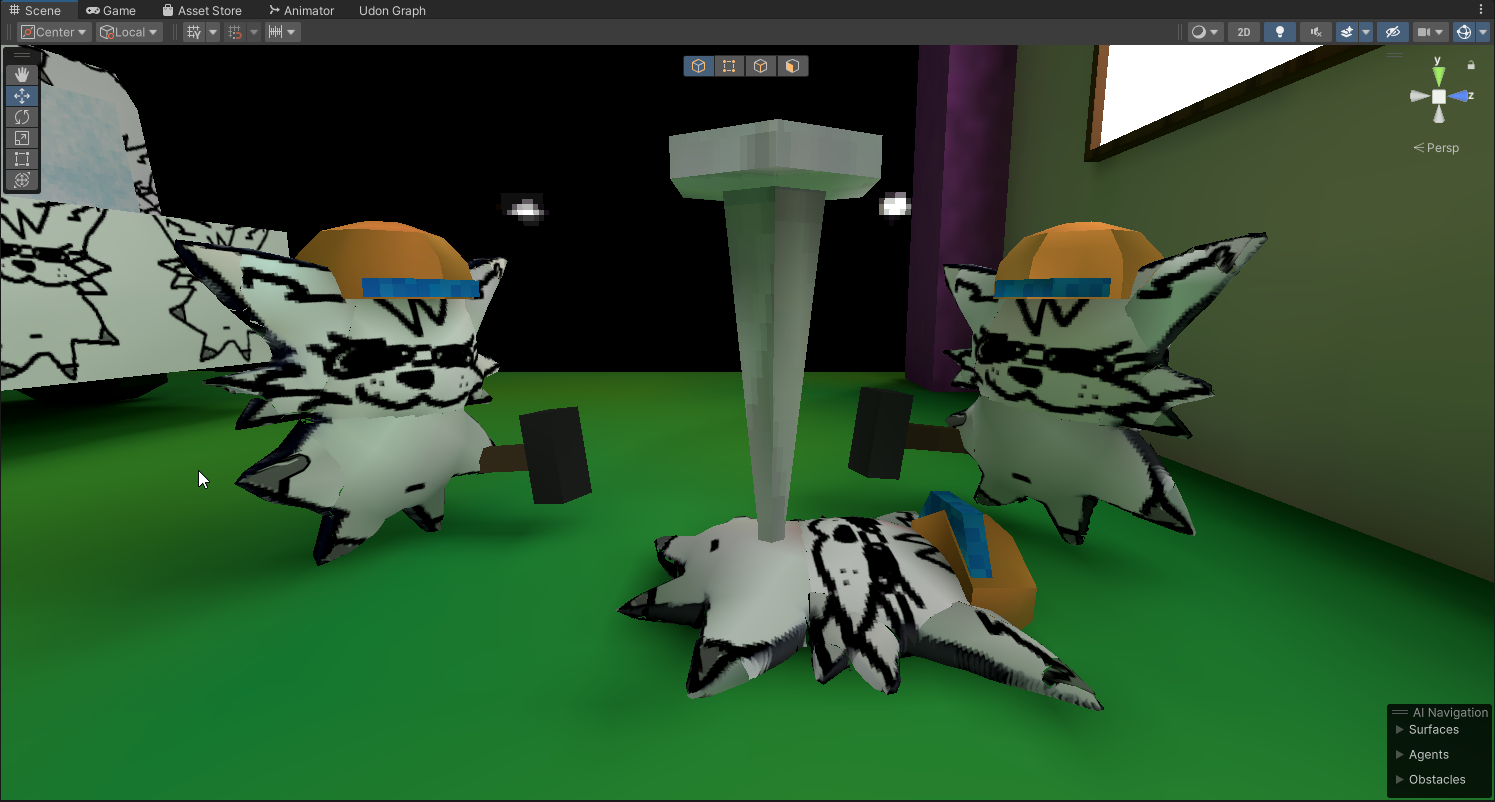Select the Transform tool

click(x=22, y=180)
